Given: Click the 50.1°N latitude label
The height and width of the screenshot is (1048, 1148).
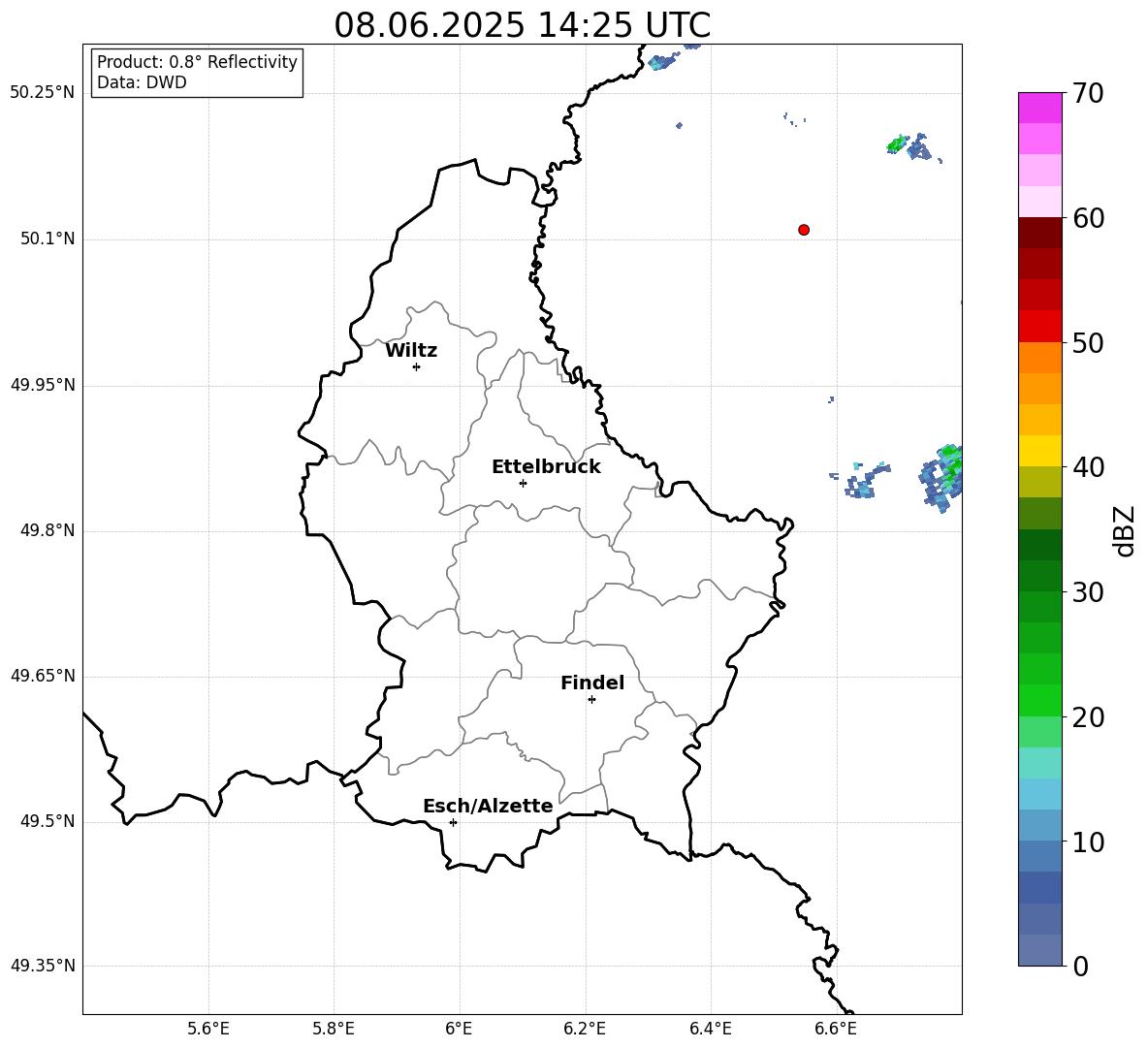Looking at the screenshot, I should [x=47, y=239].
